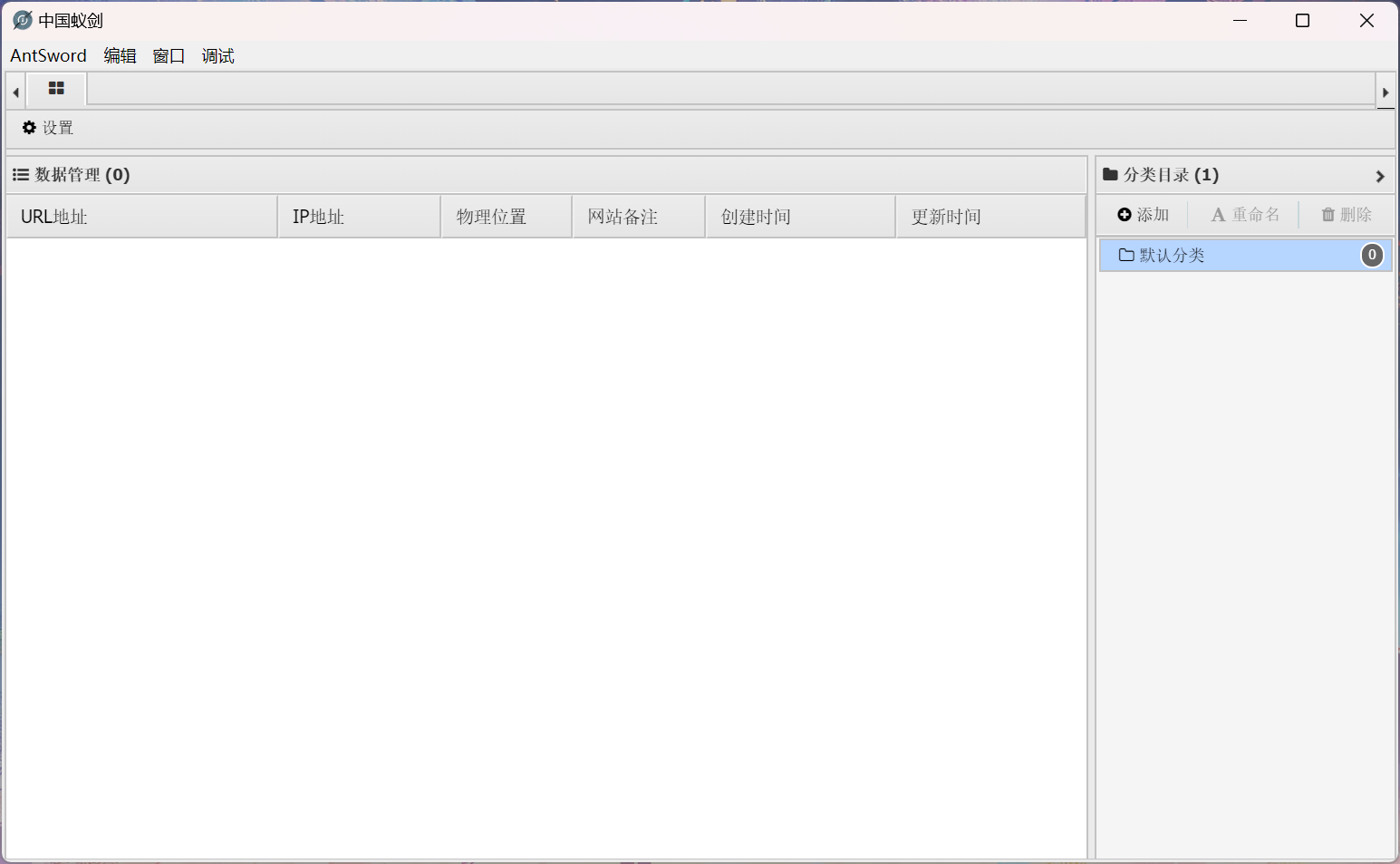This screenshot has height=864, width=1400.
Task: Sort by 物理位置 column header
Action: coord(507,217)
